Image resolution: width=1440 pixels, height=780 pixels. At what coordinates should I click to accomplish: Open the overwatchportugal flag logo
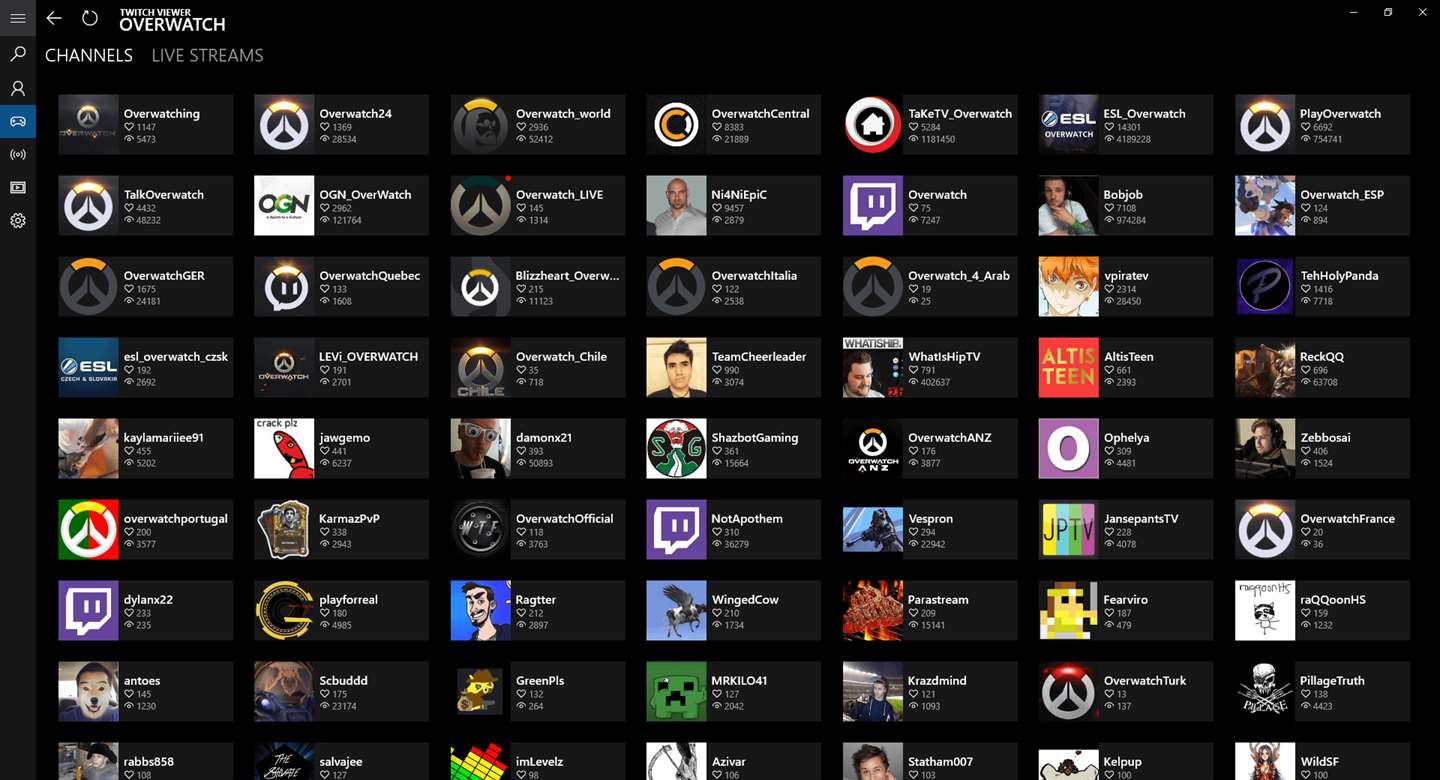tap(88, 530)
